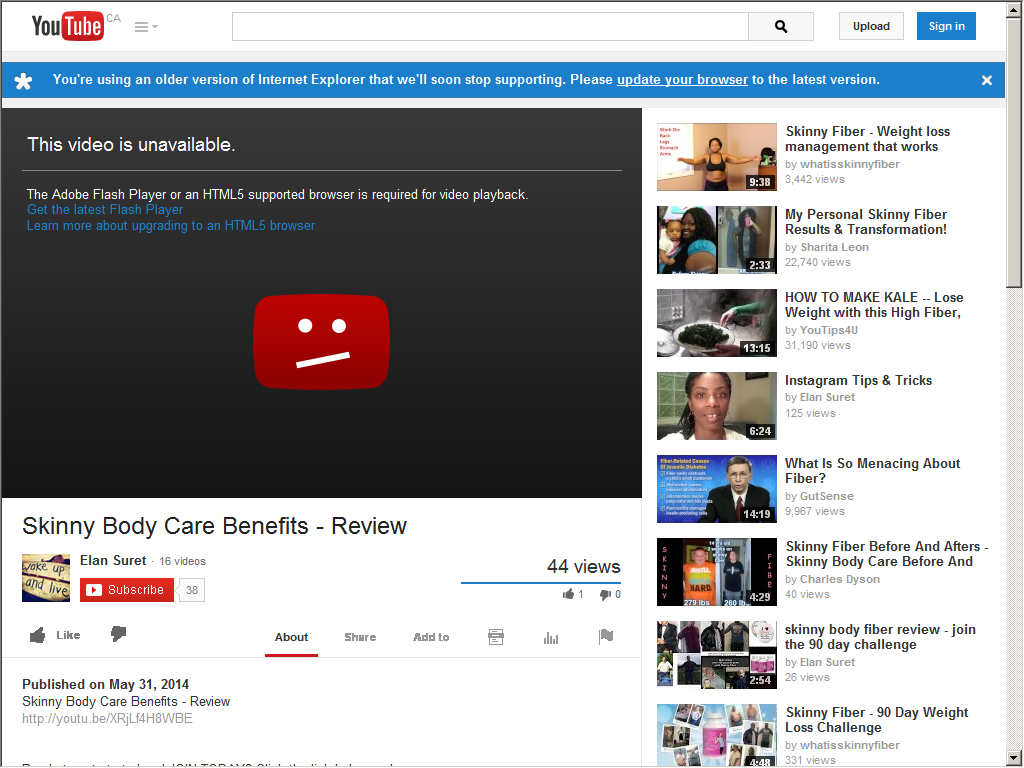Open 'Skinny Fiber - Weight loss management' title
The height and width of the screenshot is (768, 1024).
(867, 139)
